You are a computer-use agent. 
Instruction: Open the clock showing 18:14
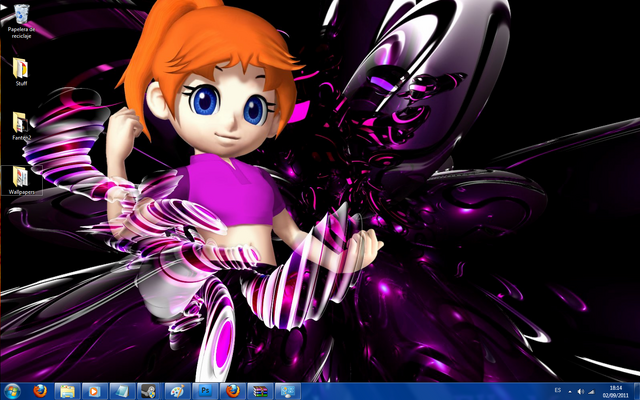pos(616,391)
